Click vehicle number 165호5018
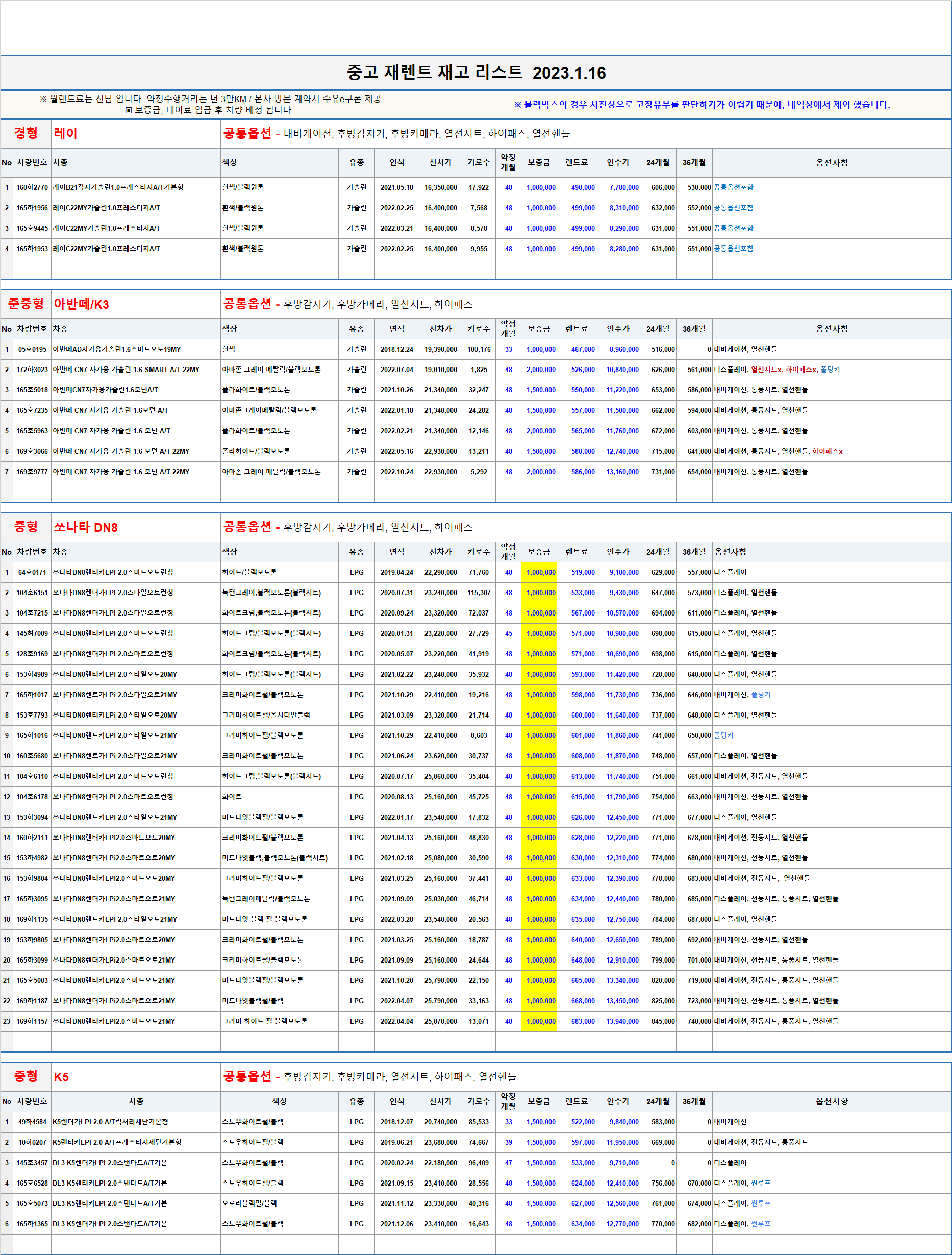 (32, 390)
